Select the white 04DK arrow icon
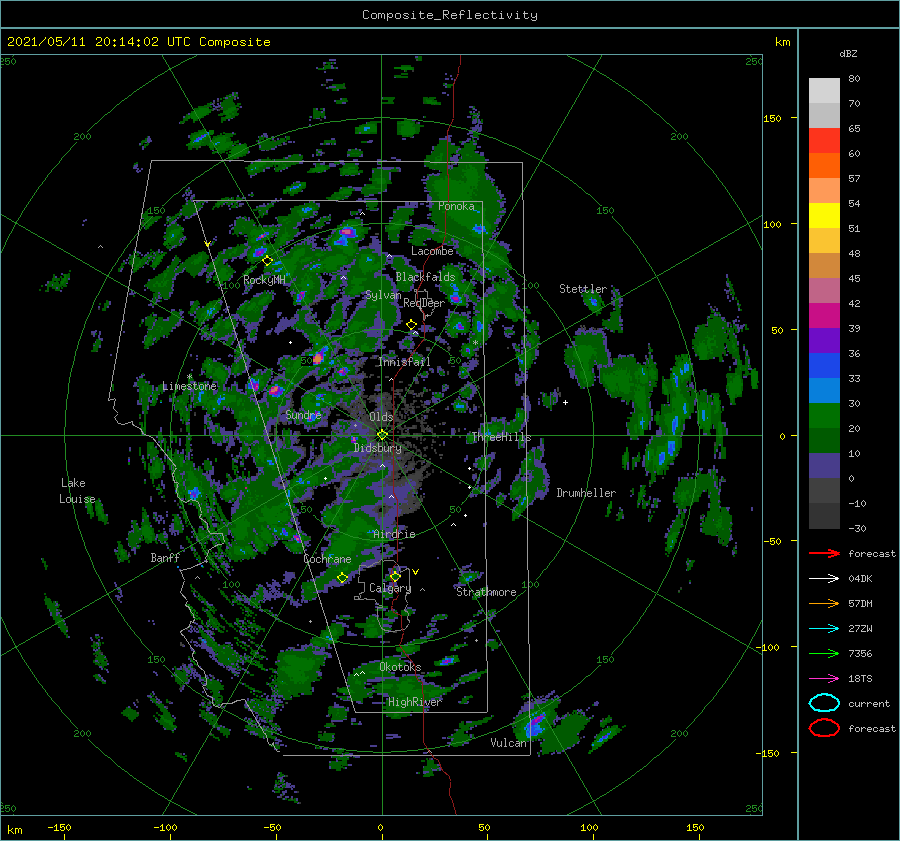This screenshot has width=900, height=841. click(824, 579)
